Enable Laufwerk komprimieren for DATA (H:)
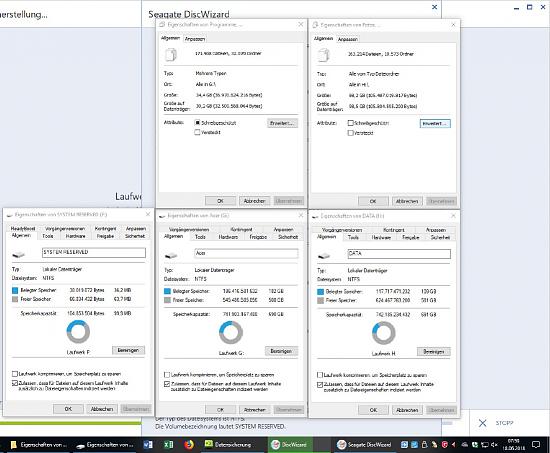550x453 pixels. coord(320,375)
